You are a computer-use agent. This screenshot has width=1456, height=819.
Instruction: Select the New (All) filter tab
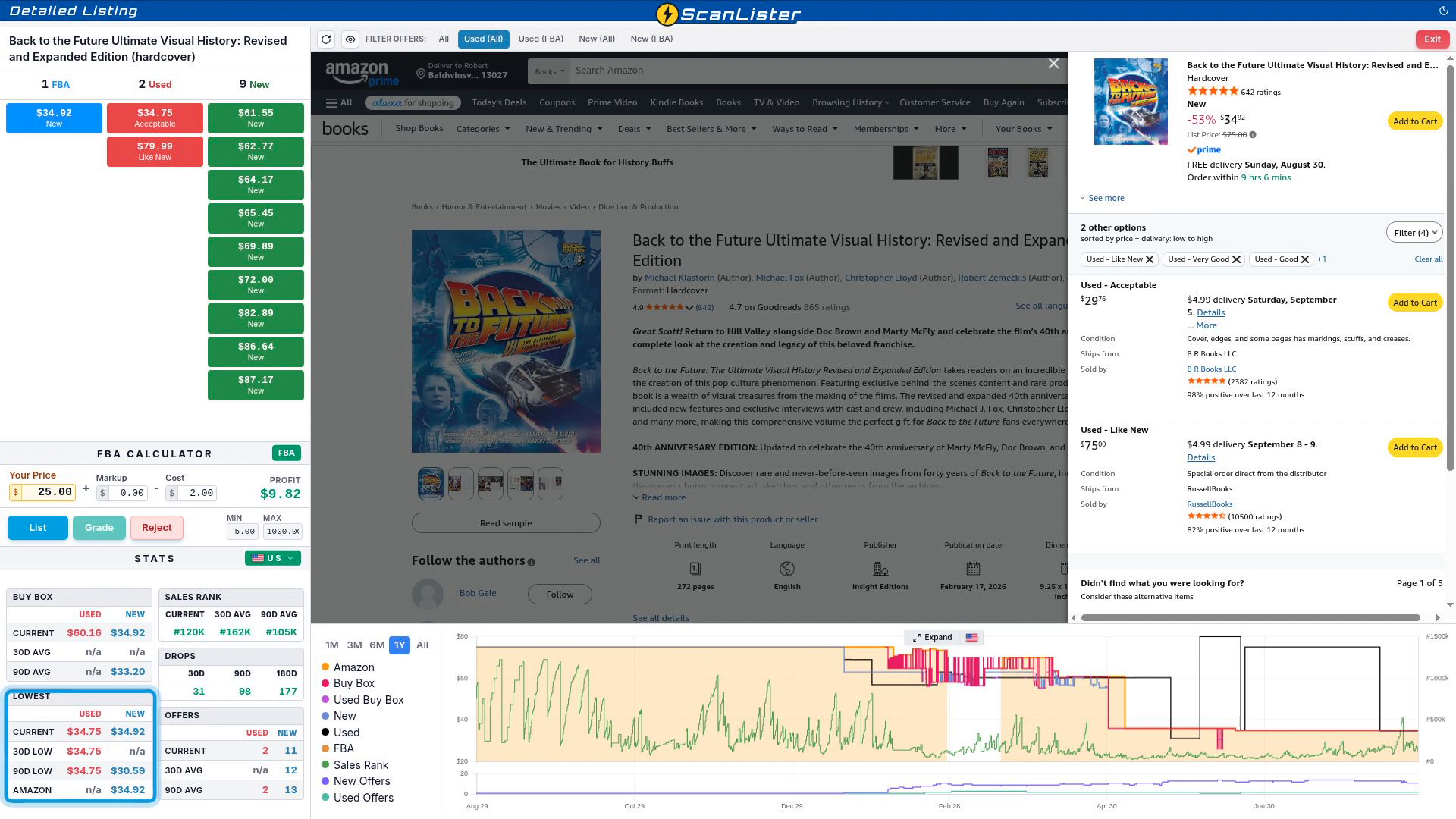(597, 39)
